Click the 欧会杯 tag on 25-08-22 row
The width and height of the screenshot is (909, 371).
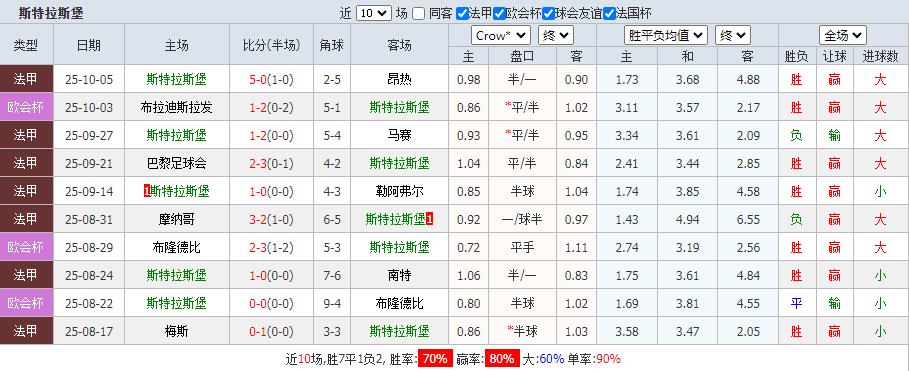(26, 303)
